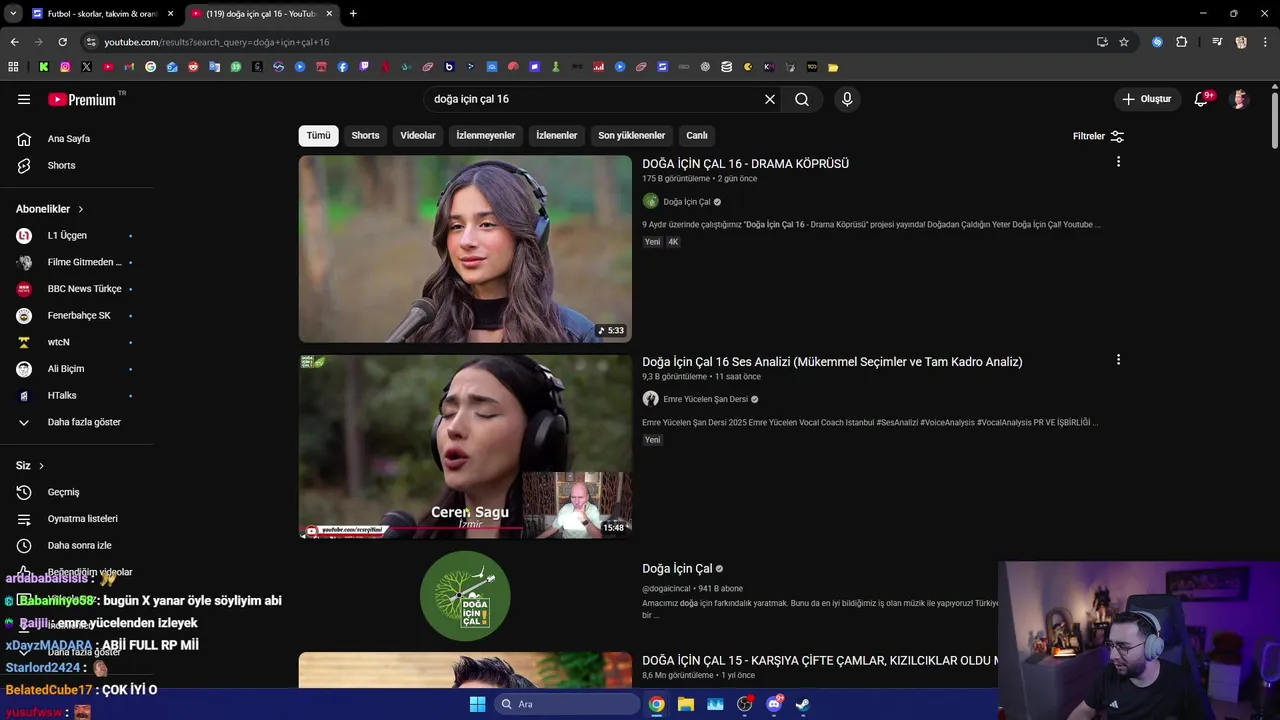
Task: Open the Twitch bookmark
Action: tap(364, 67)
